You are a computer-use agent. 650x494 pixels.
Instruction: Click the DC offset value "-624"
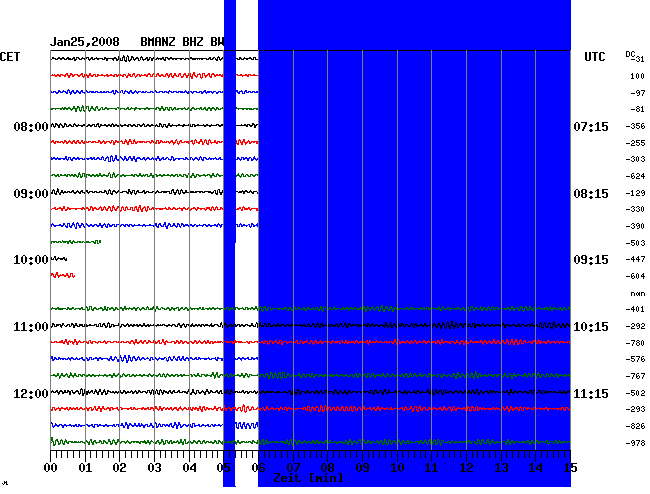click(635, 176)
